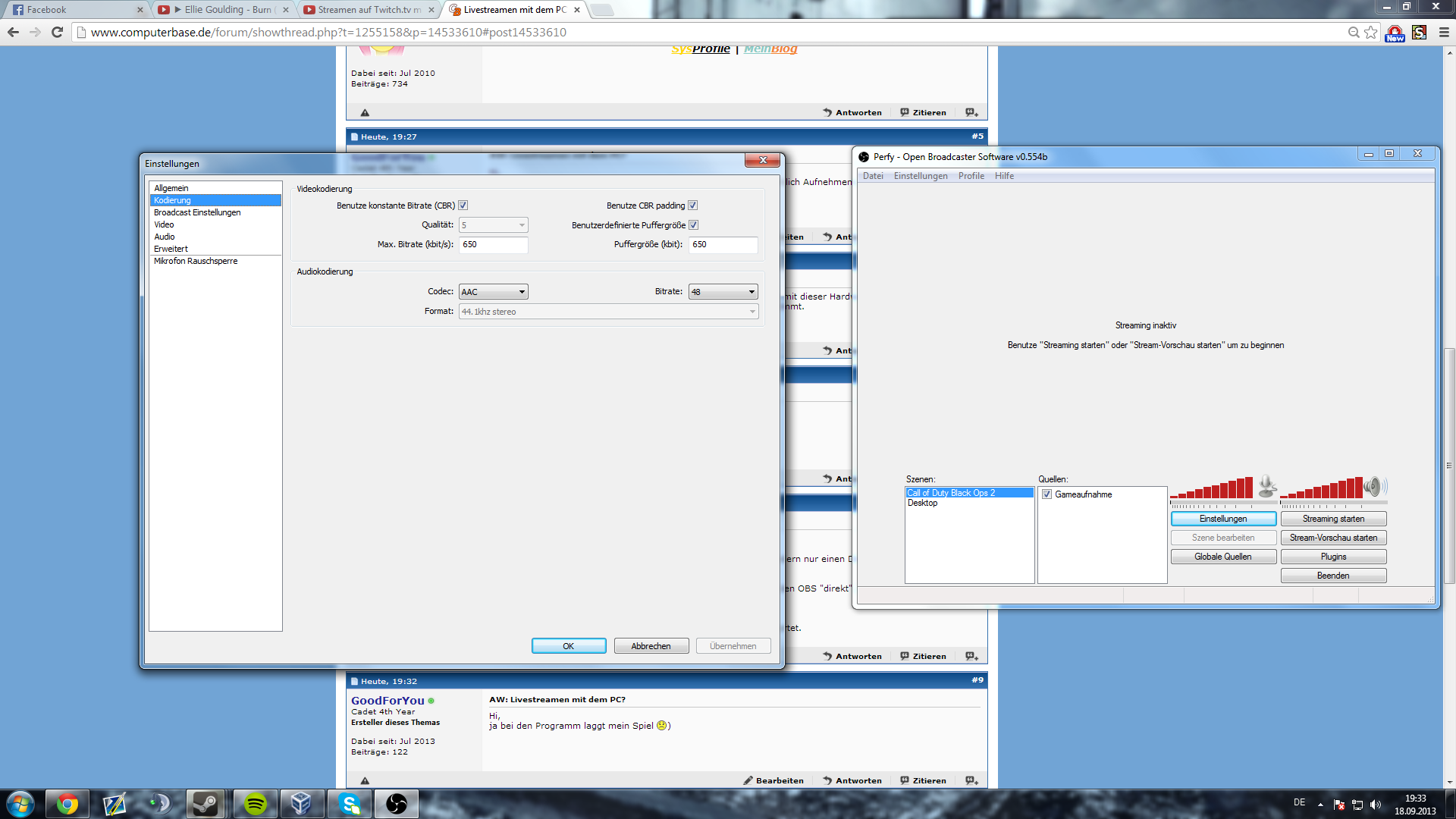The image size is (1456, 819).
Task: Uncheck Benutze konstante Bitrate (CBR)
Action: (x=463, y=206)
